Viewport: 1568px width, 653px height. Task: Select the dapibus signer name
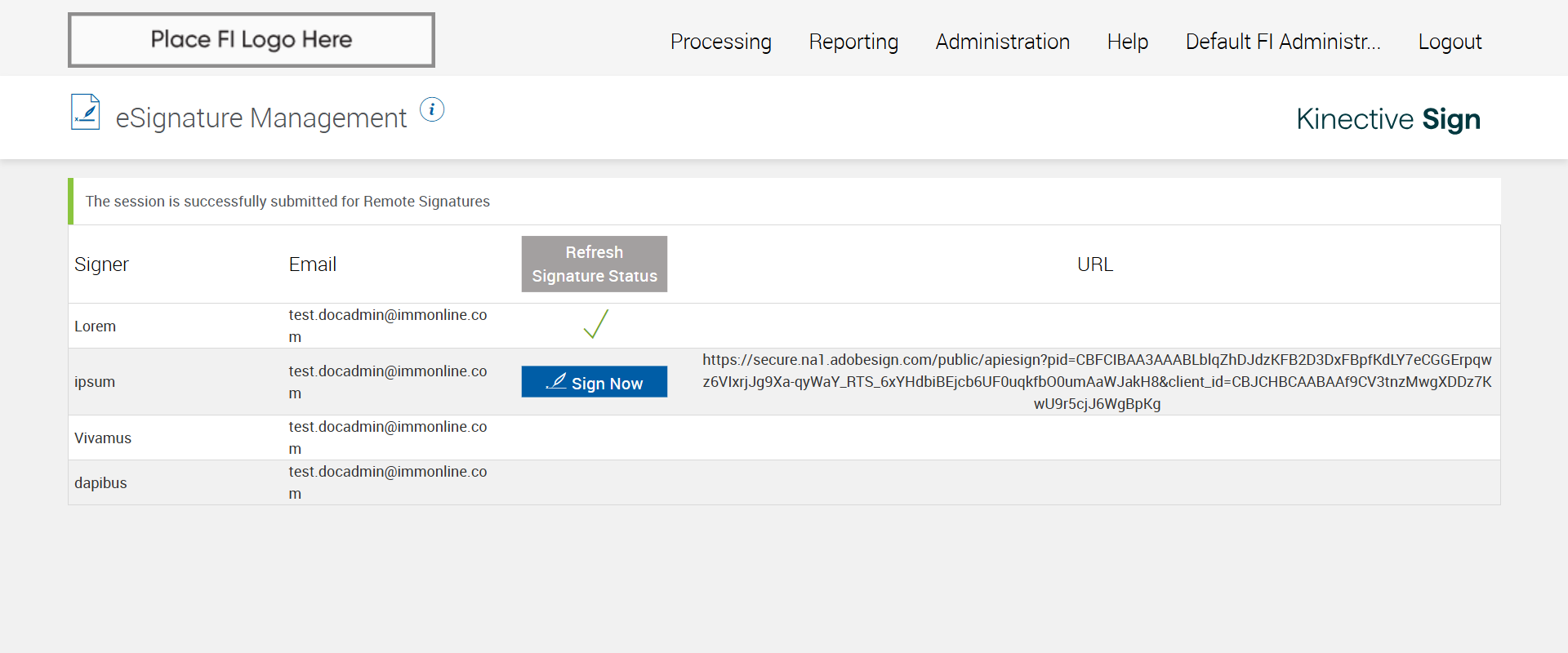[100, 483]
